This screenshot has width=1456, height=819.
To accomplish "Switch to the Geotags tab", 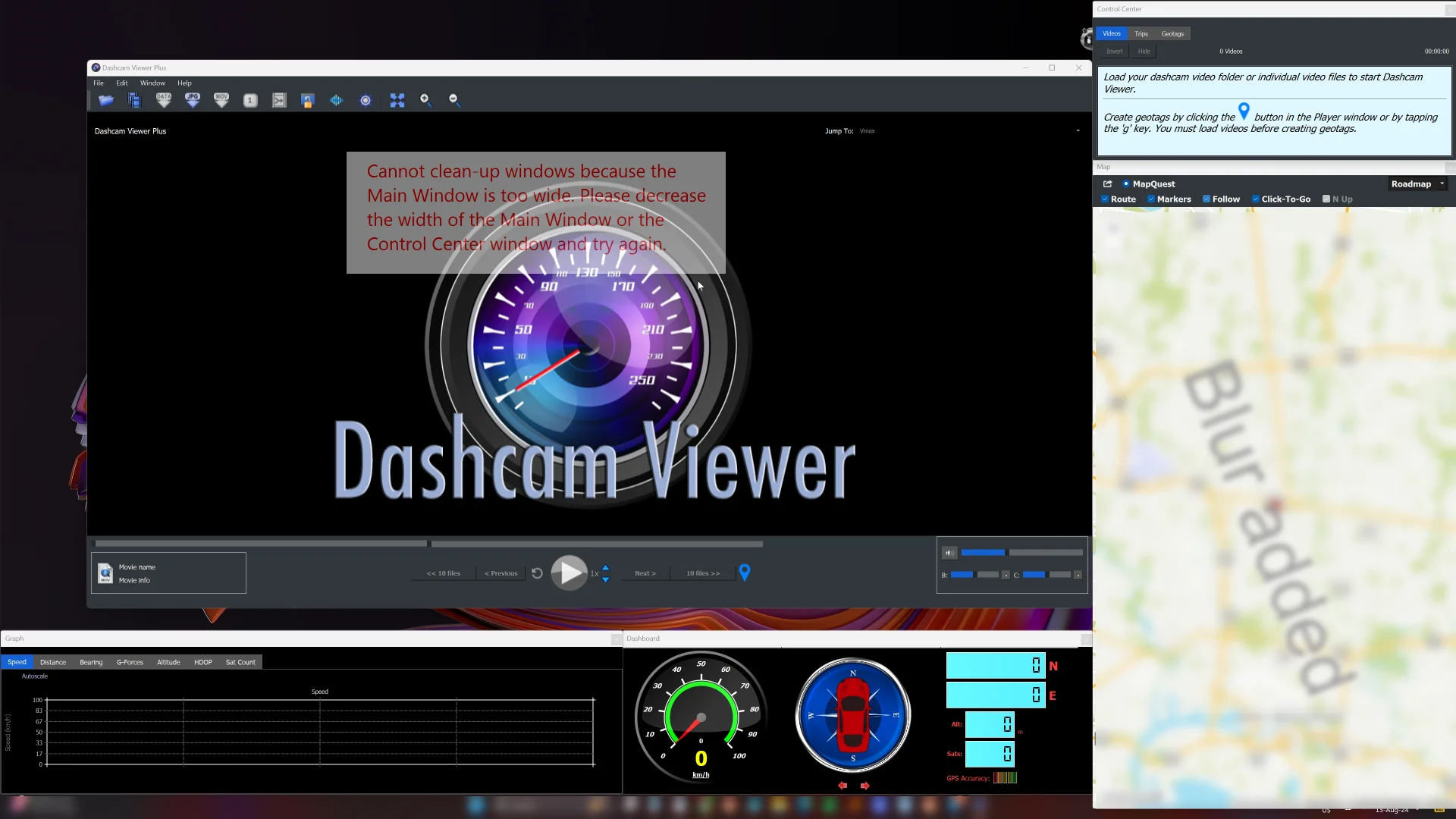I will (1172, 33).
